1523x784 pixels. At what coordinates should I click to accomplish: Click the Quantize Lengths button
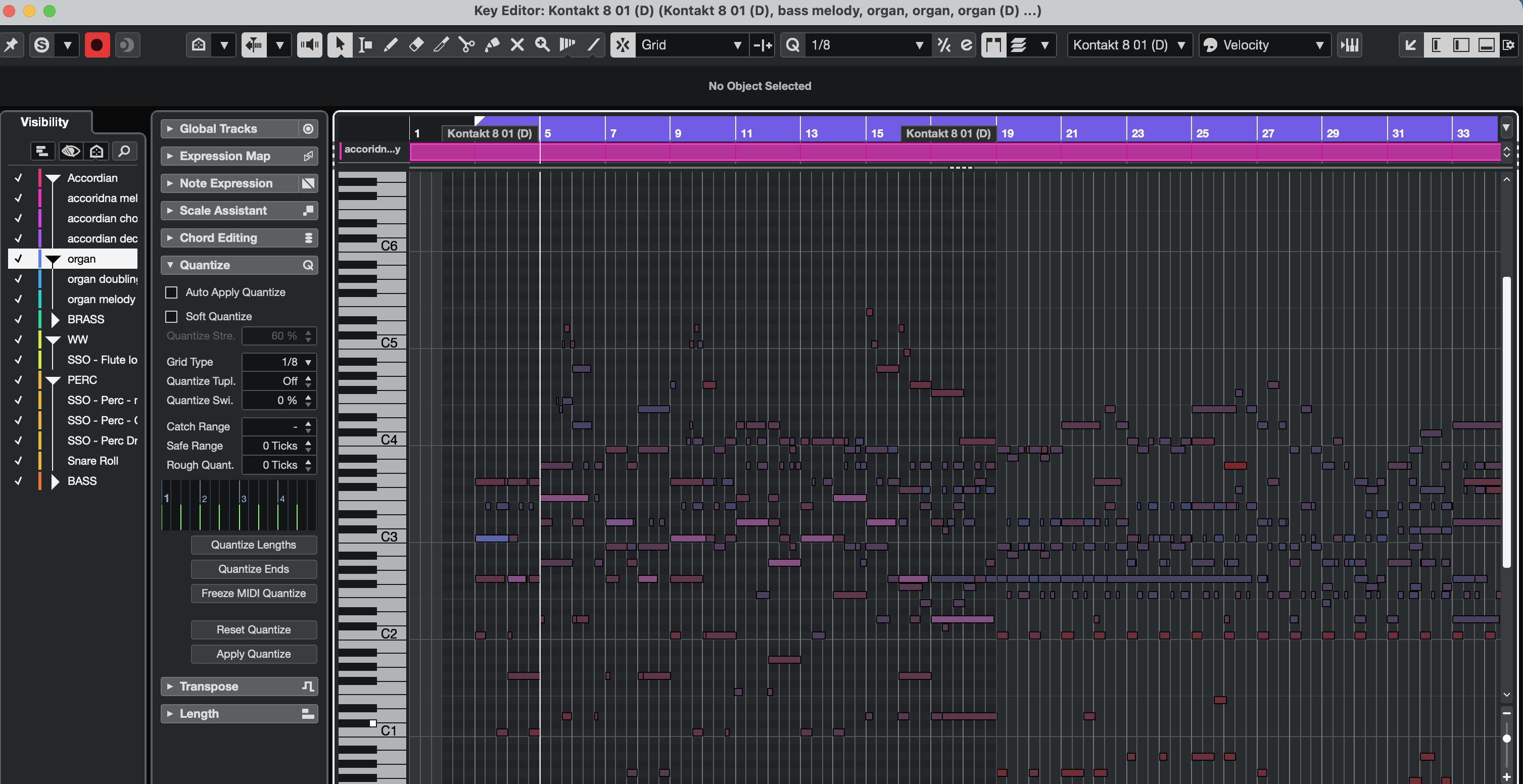click(x=254, y=545)
